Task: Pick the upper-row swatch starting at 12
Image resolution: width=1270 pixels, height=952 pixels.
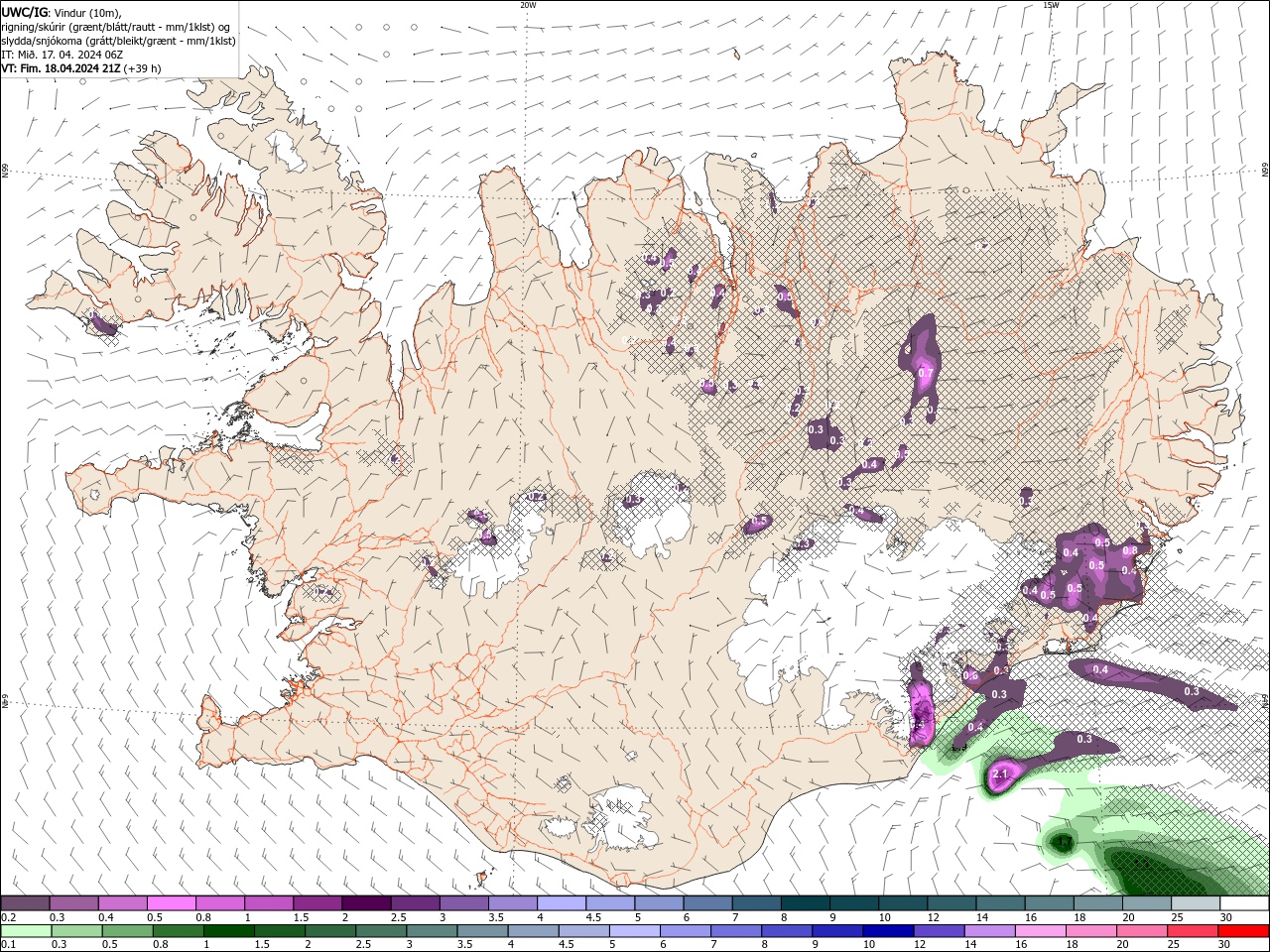Action: 952,902
